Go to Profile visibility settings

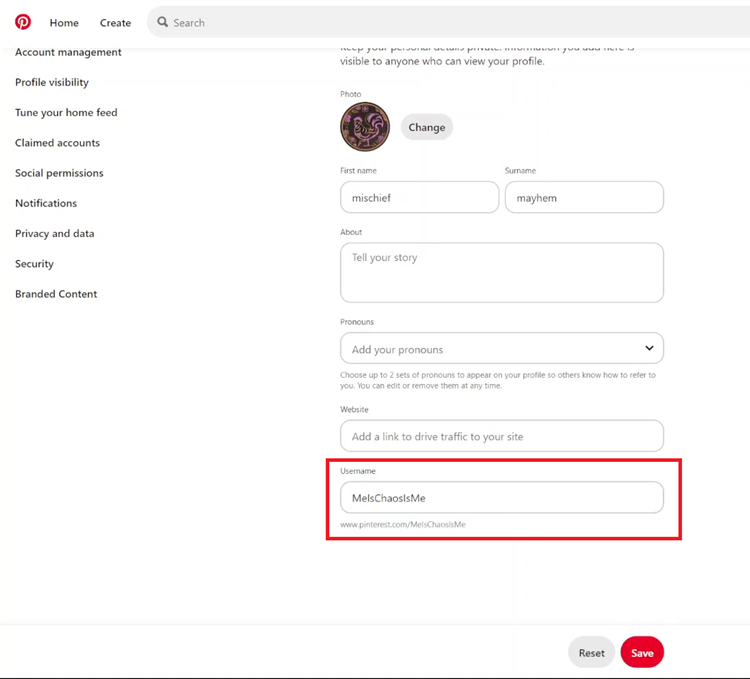point(52,82)
